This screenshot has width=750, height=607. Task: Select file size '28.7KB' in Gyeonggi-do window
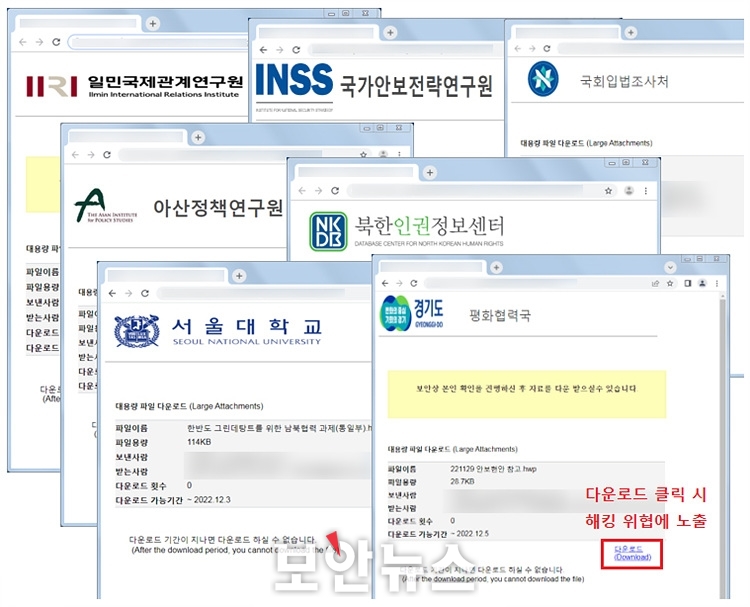pos(462,481)
